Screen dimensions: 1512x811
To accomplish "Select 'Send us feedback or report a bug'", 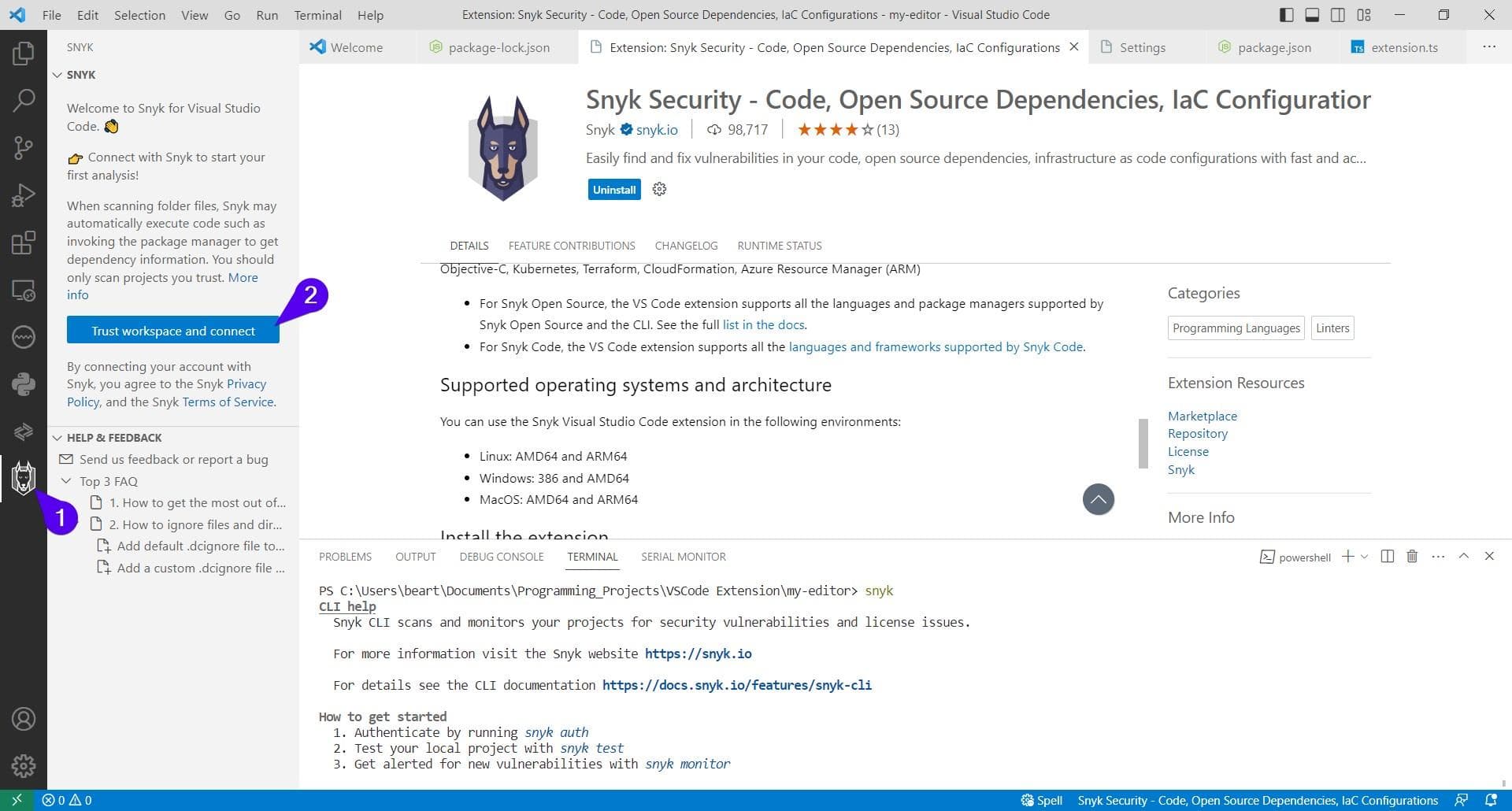I will tap(173, 460).
